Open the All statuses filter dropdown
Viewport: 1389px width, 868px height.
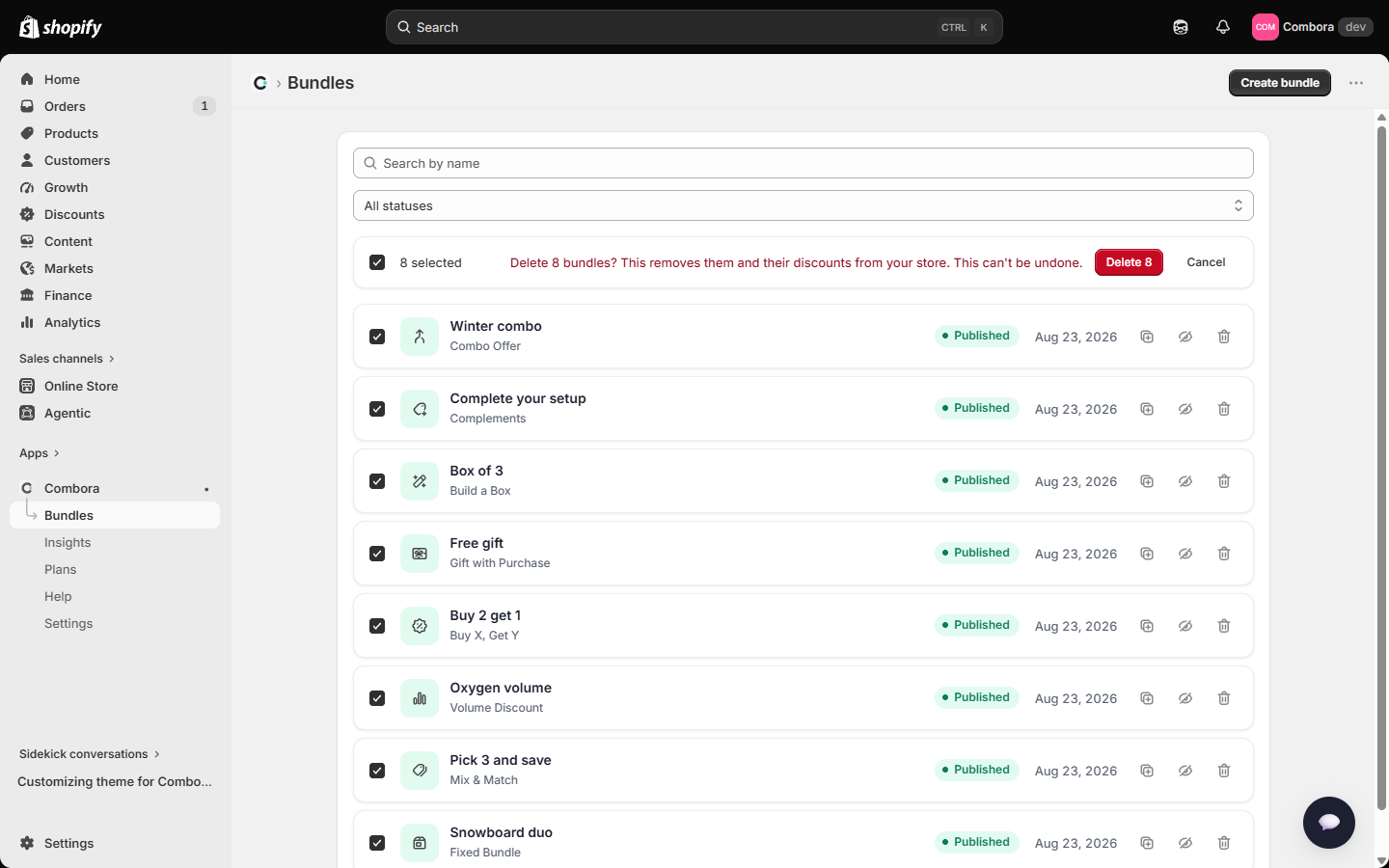(x=803, y=205)
